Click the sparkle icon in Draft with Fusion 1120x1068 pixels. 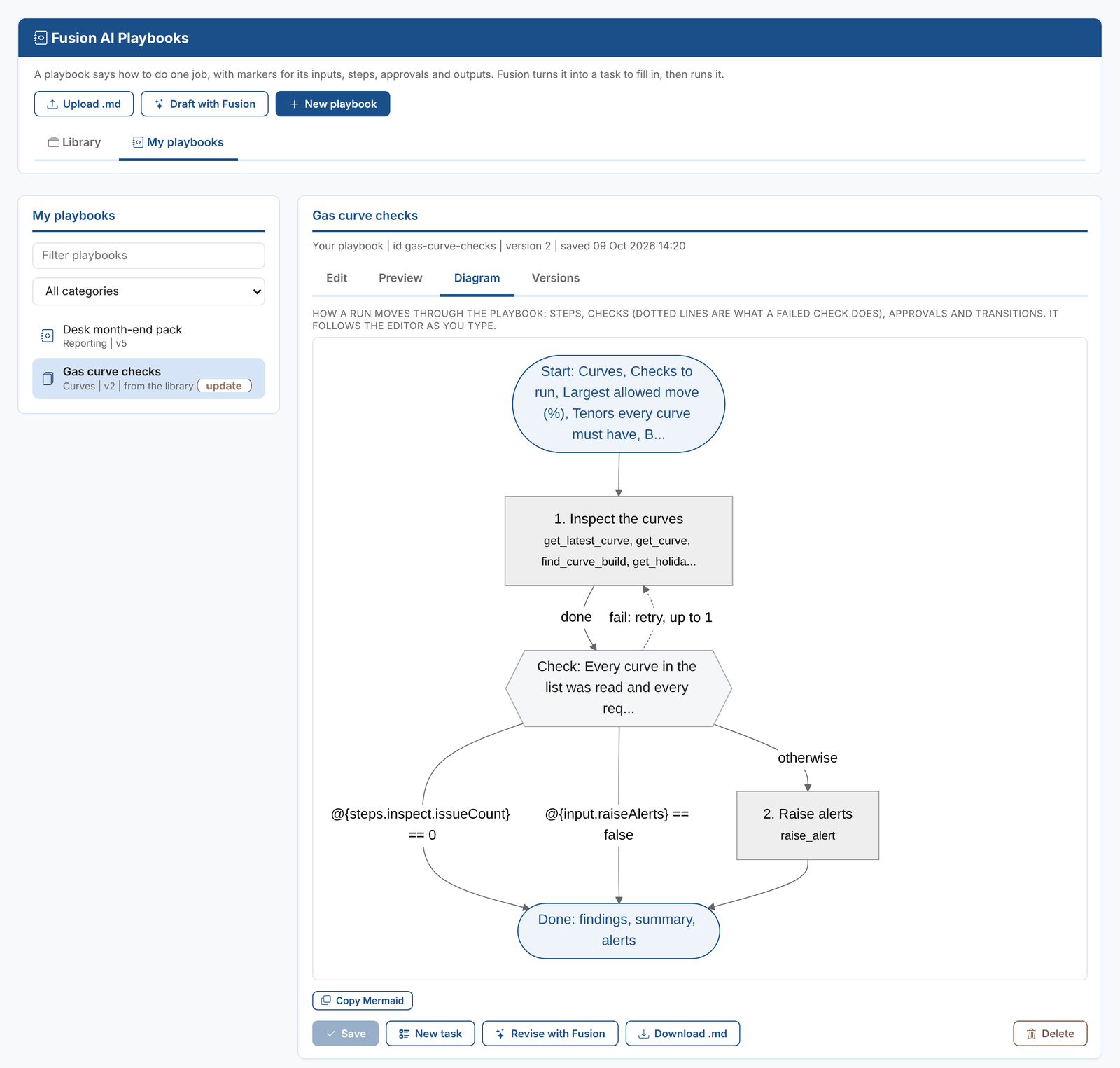[159, 104]
